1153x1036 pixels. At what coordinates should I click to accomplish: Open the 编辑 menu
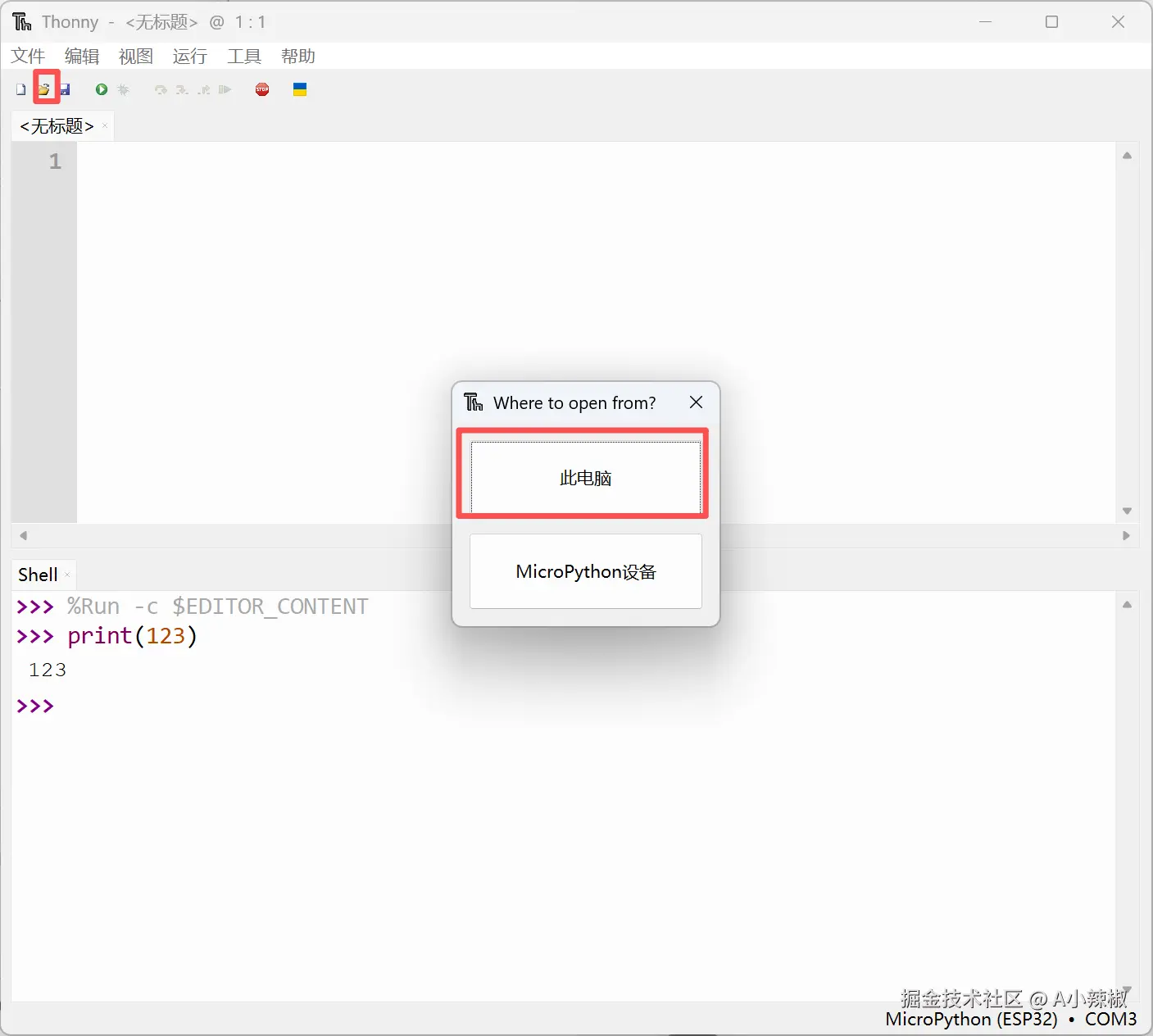coord(82,56)
